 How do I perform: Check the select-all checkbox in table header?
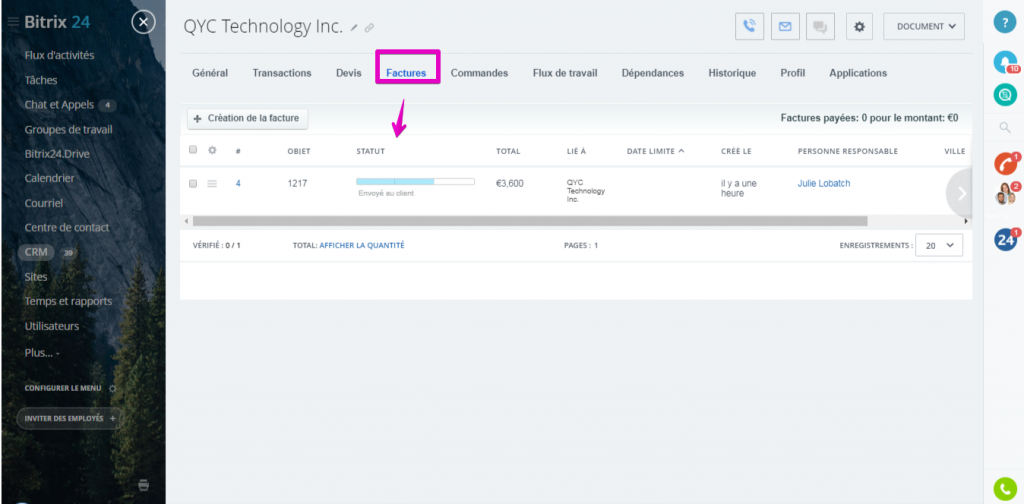click(x=193, y=150)
